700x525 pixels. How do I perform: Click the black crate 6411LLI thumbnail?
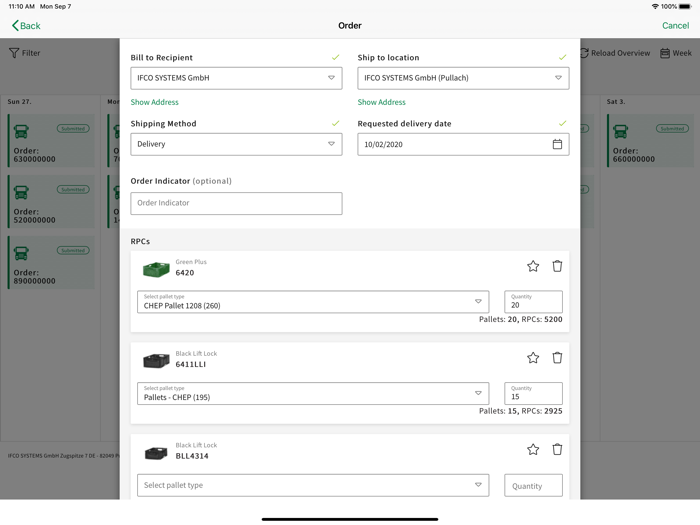point(156,361)
